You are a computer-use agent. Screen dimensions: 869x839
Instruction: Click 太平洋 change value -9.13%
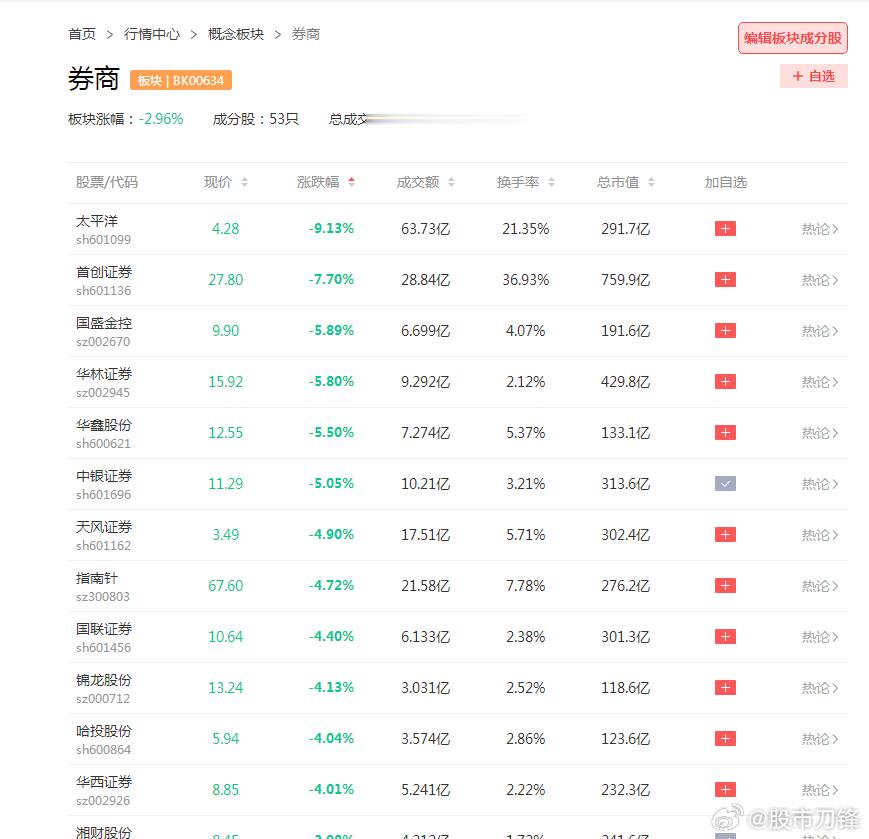(331, 228)
